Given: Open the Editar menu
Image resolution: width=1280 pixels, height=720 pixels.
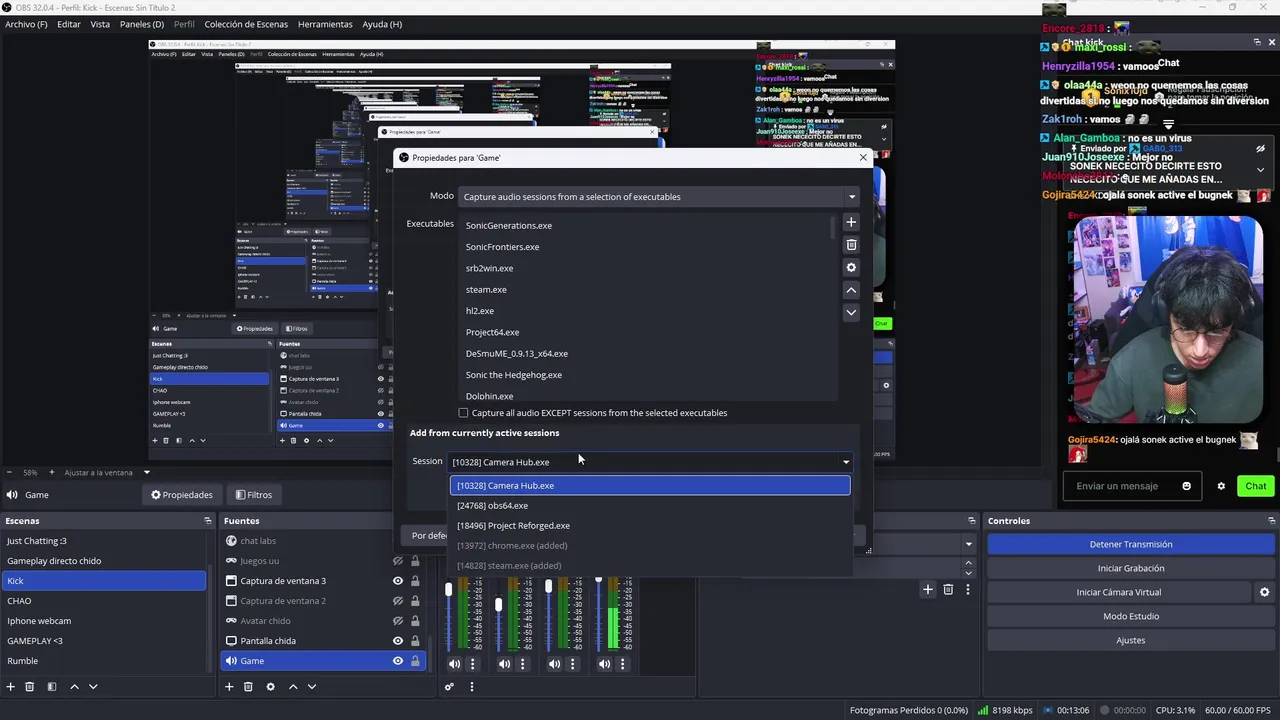Looking at the screenshot, I should (69, 24).
